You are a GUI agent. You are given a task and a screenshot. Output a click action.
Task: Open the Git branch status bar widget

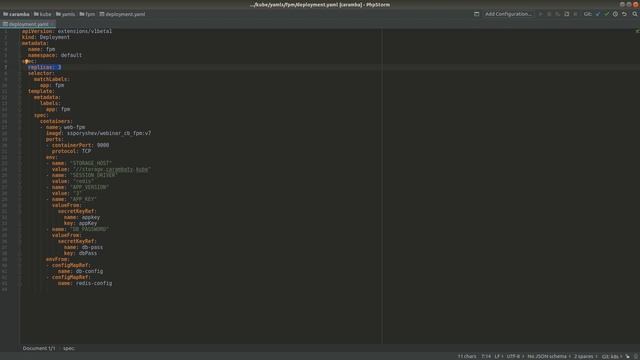[611, 356]
